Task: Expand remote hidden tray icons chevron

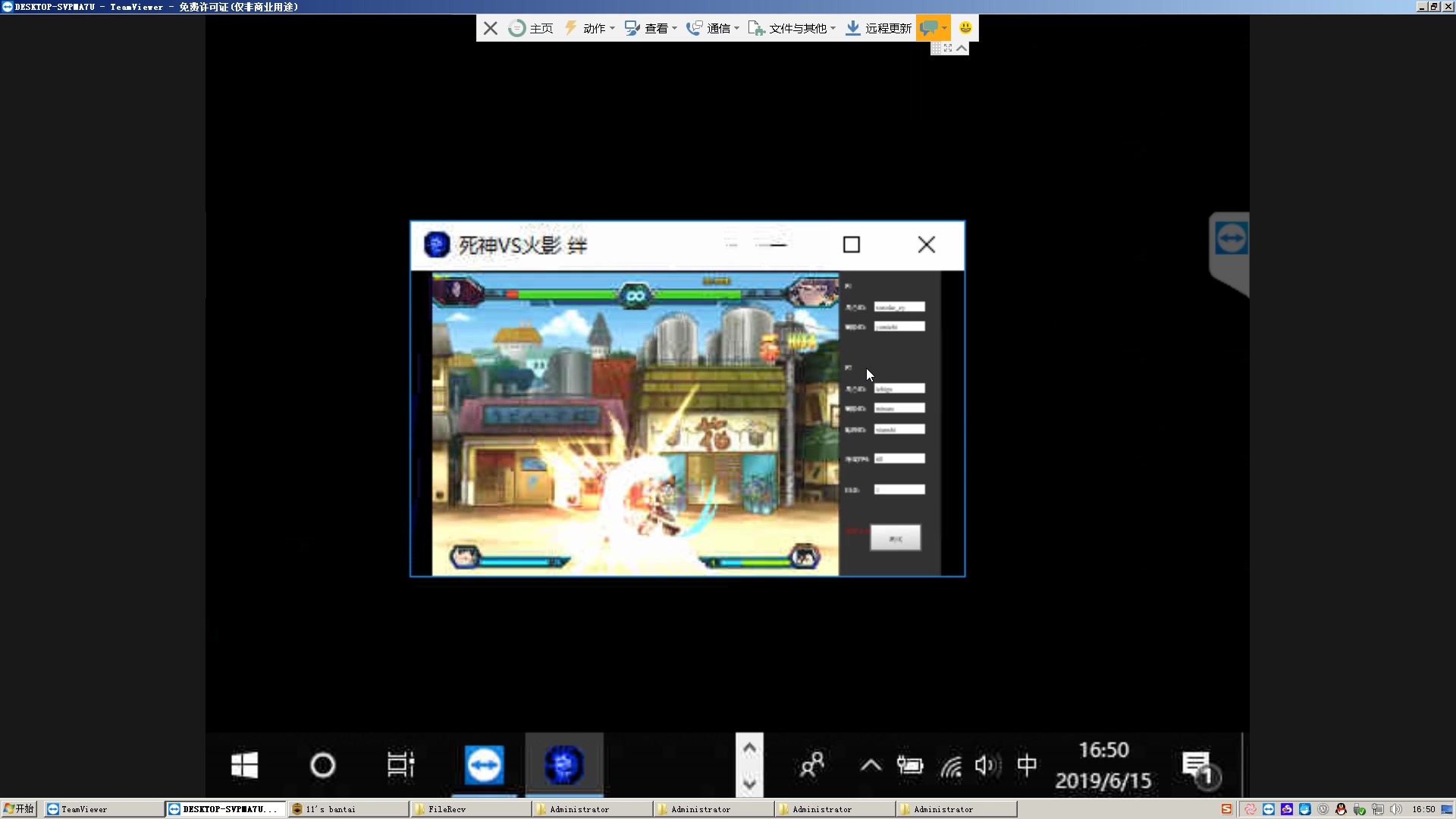Action: pos(871,765)
